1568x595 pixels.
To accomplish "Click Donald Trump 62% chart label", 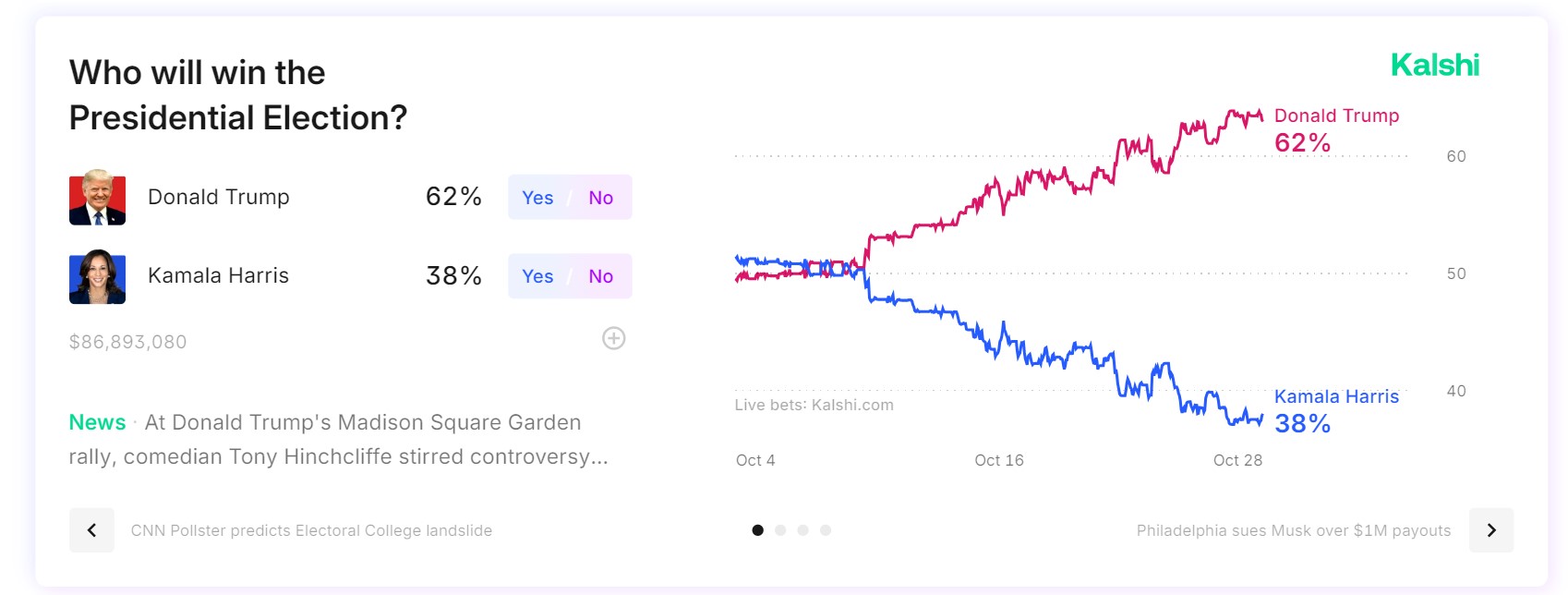I will point(1337,129).
